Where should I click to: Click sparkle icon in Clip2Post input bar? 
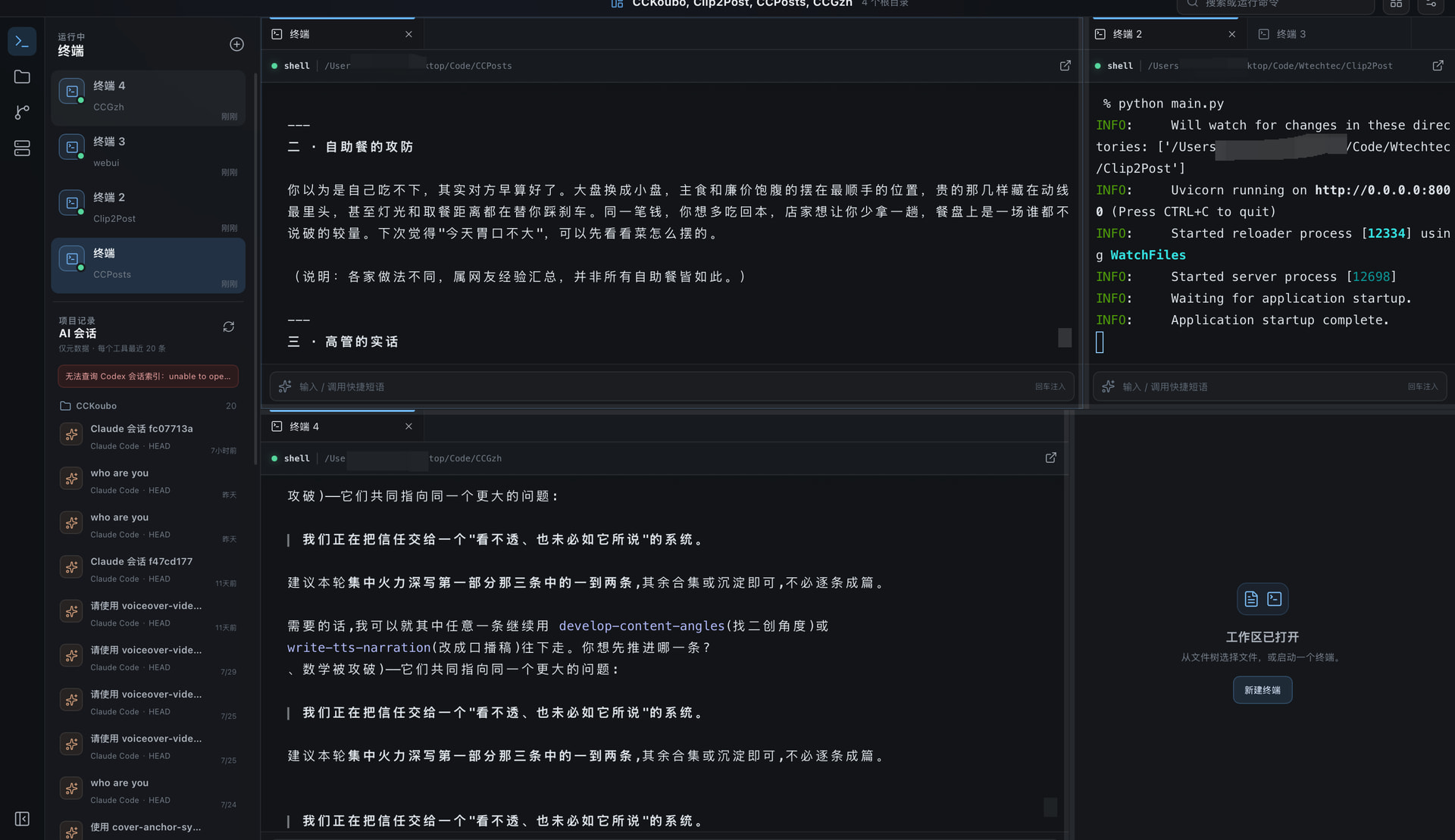[x=1108, y=386]
